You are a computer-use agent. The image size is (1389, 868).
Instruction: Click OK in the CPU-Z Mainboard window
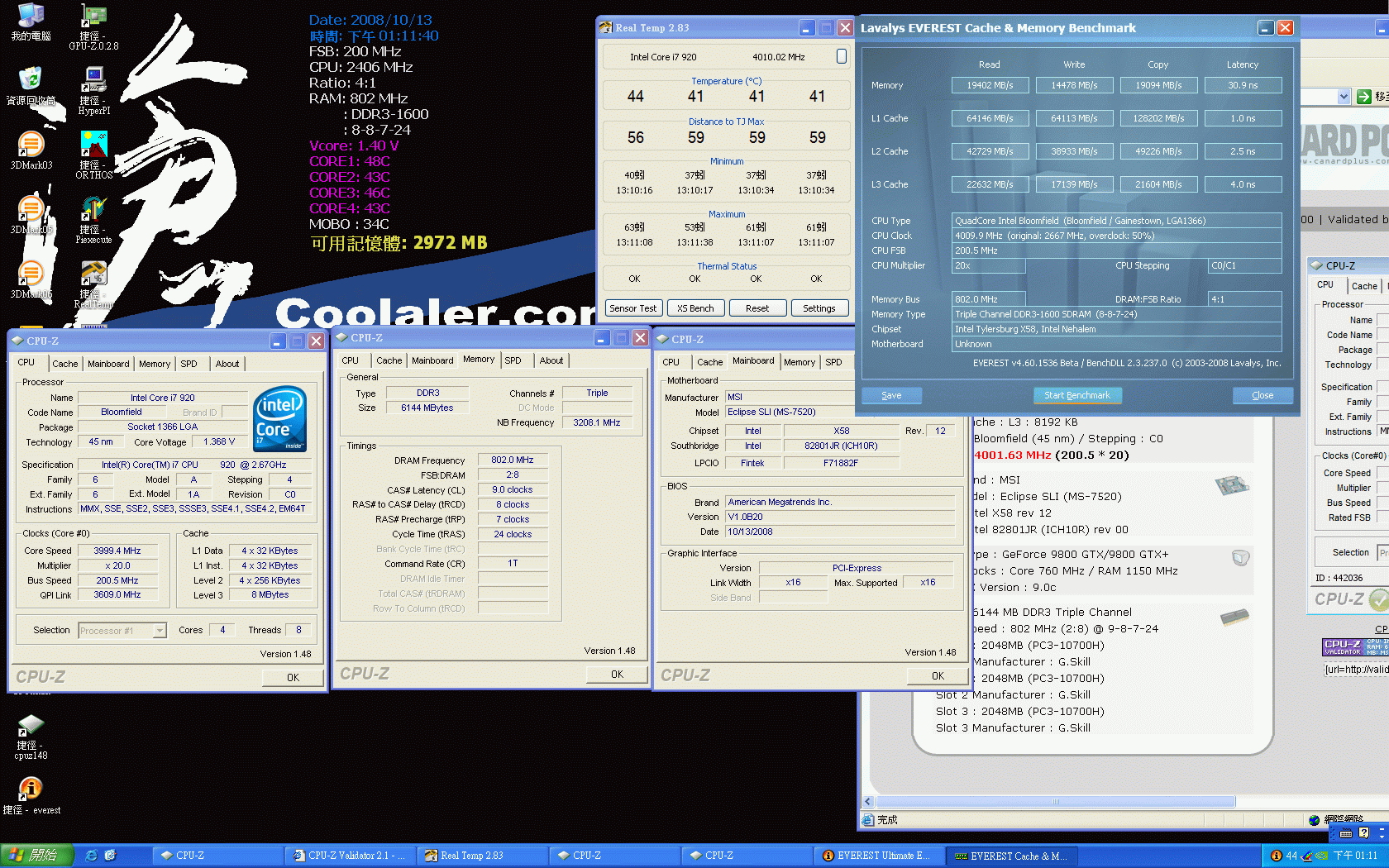point(938,675)
